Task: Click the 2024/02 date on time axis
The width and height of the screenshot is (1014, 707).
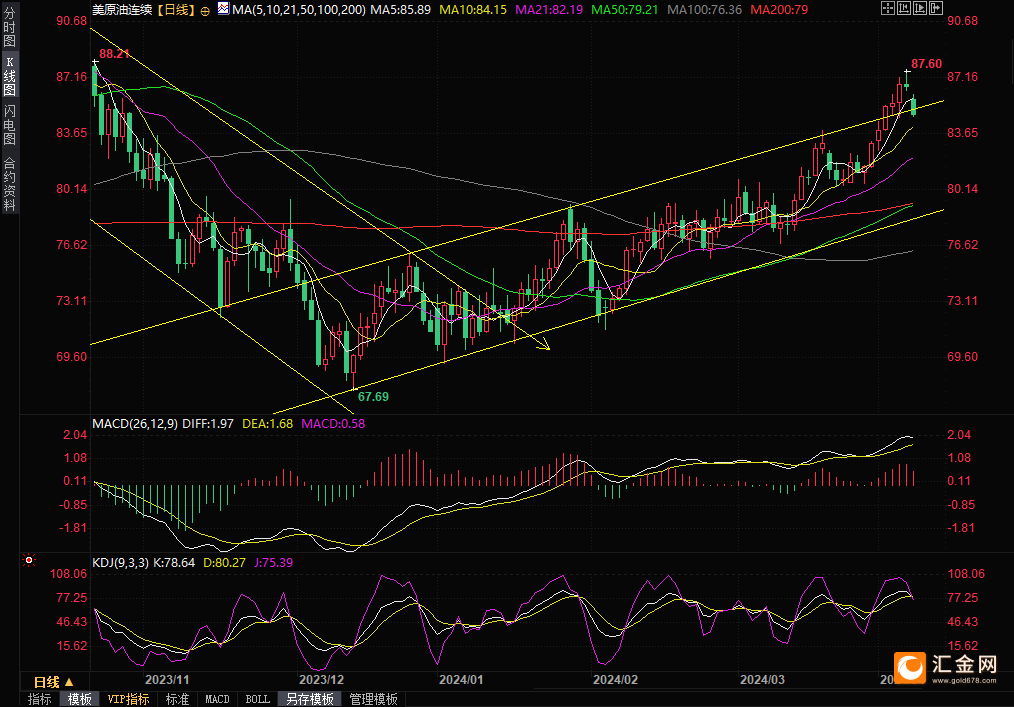Action: (616, 680)
